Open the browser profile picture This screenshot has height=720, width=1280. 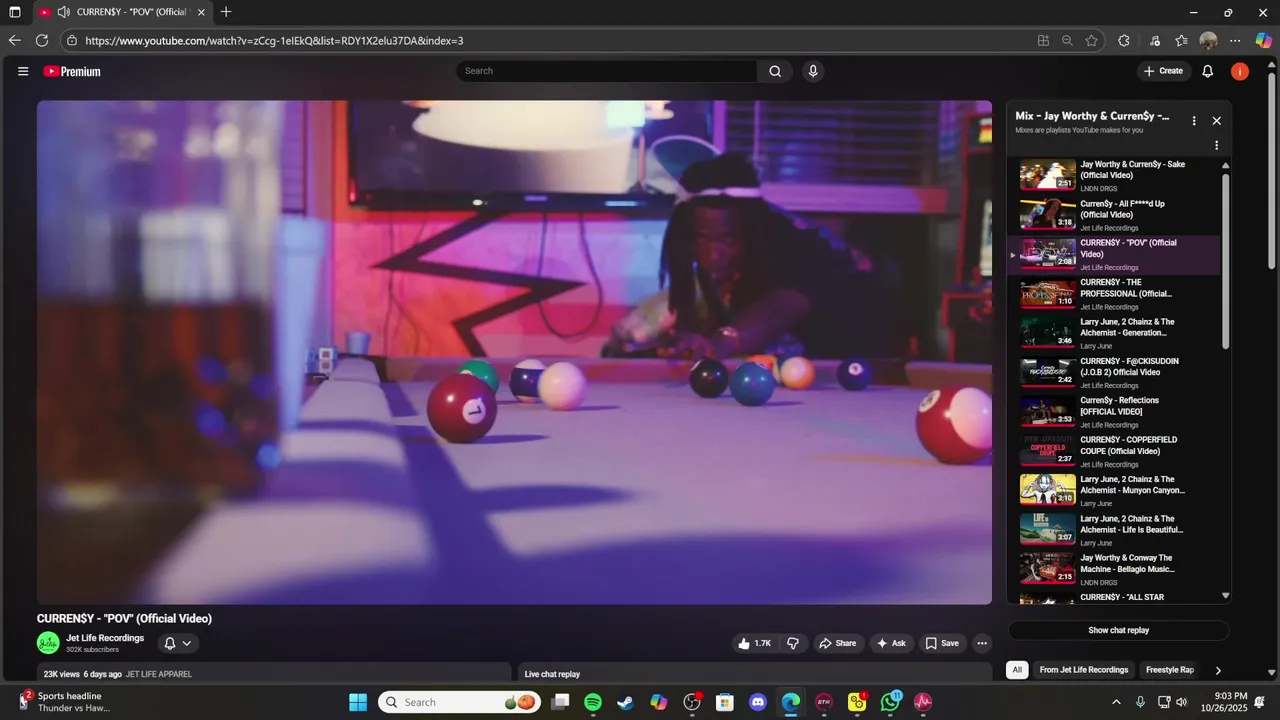point(1208,41)
